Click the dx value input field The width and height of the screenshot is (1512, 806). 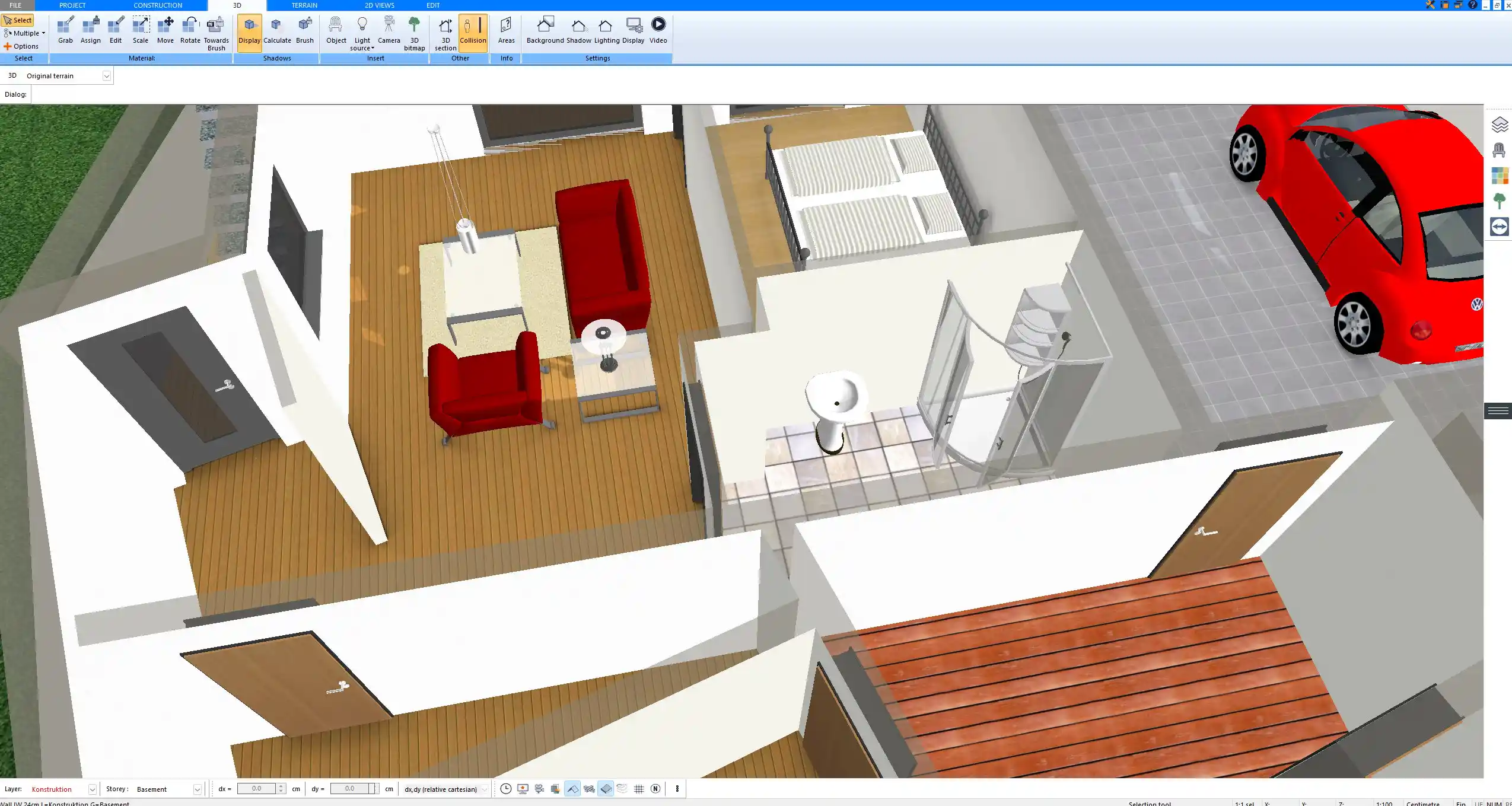click(256, 789)
